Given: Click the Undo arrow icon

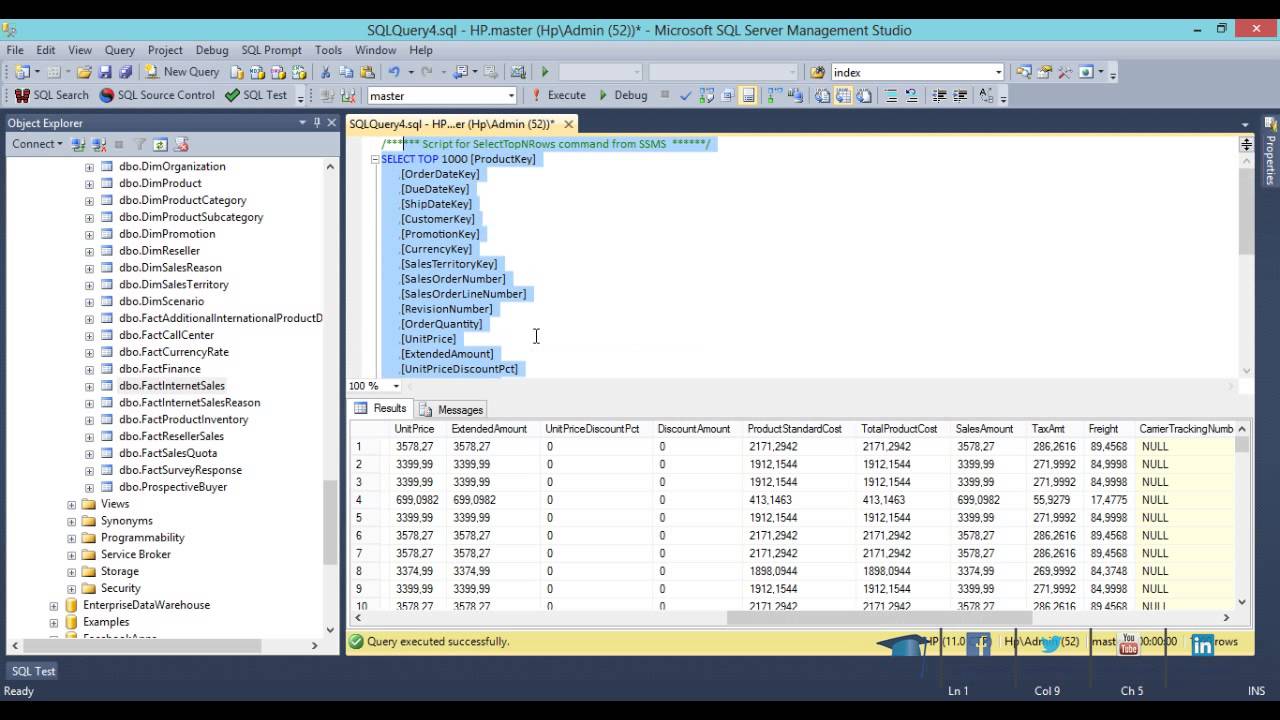Looking at the screenshot, I should click(394, 72).
